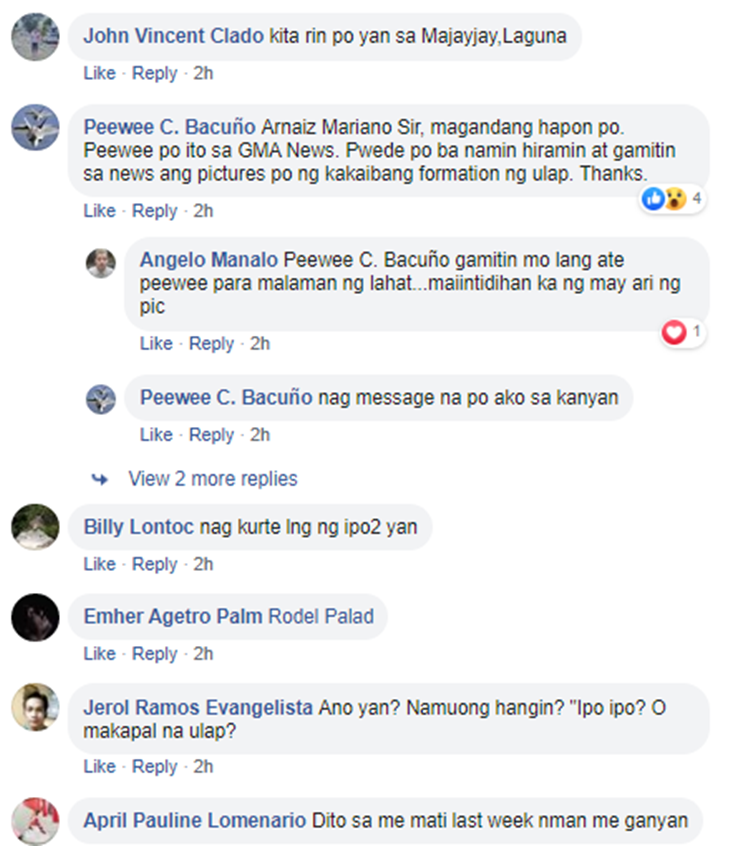Click Billy Lontoc's profile photo
Viewport: 750px width, 846px height.
coord(35,527)
